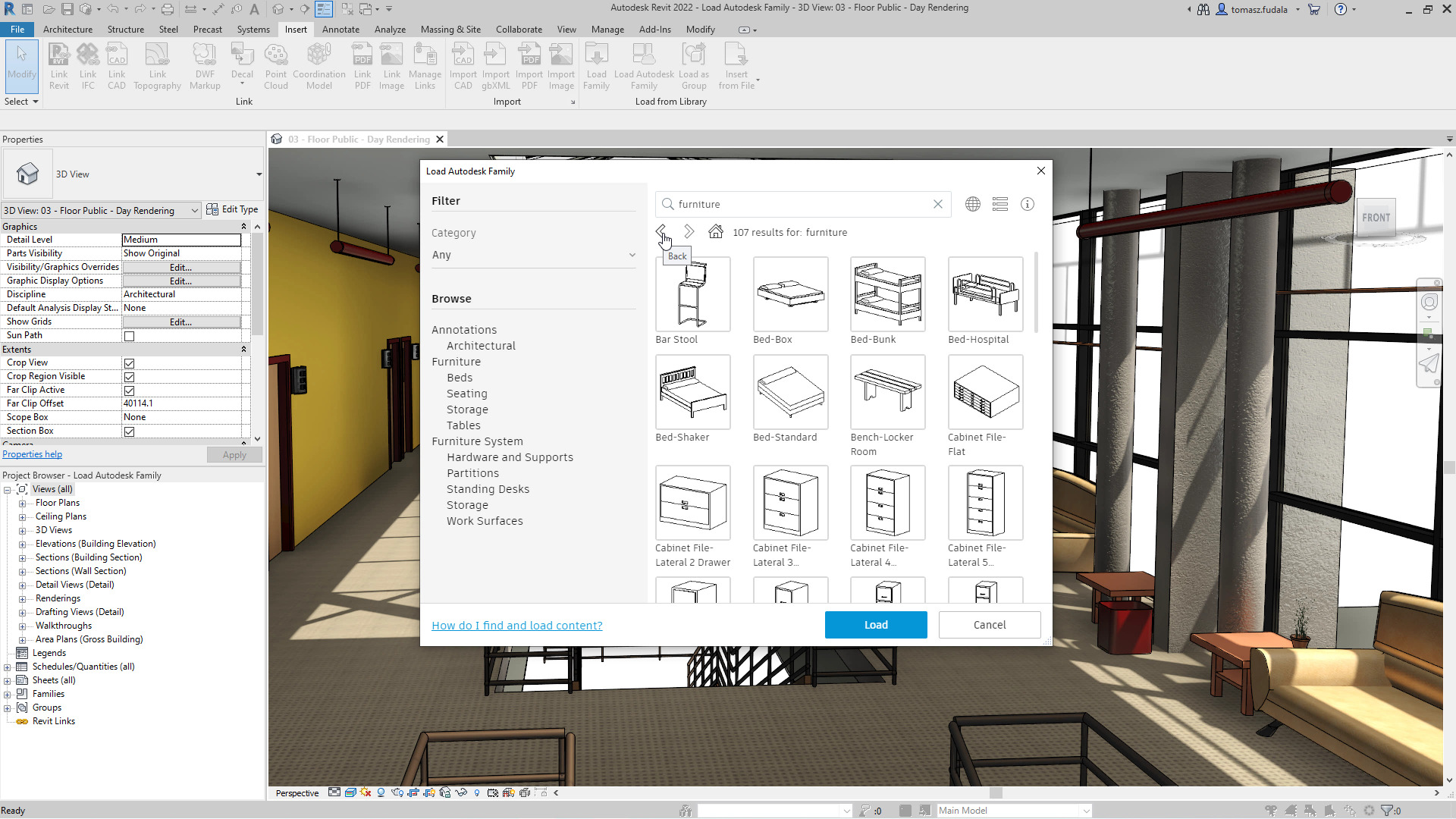Open the 3D View type selector dropdown
The height and width of the screenshot is (819, 1456).
pos(259,174)
